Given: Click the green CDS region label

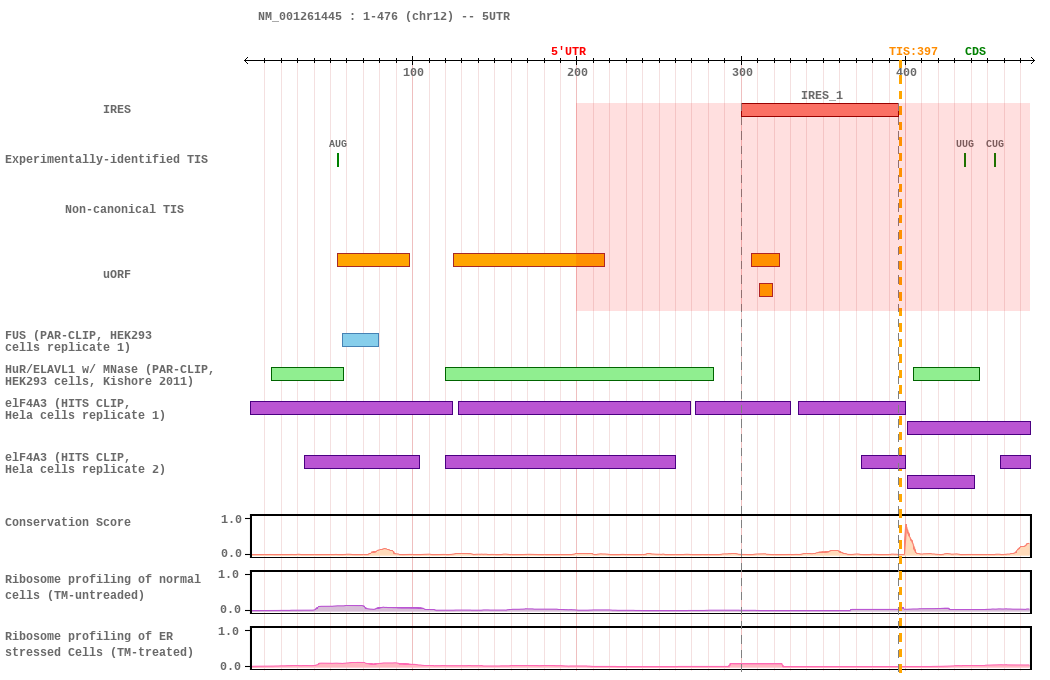Looking at the screenshot, I should pyautogui.click(x=975, y=52).
